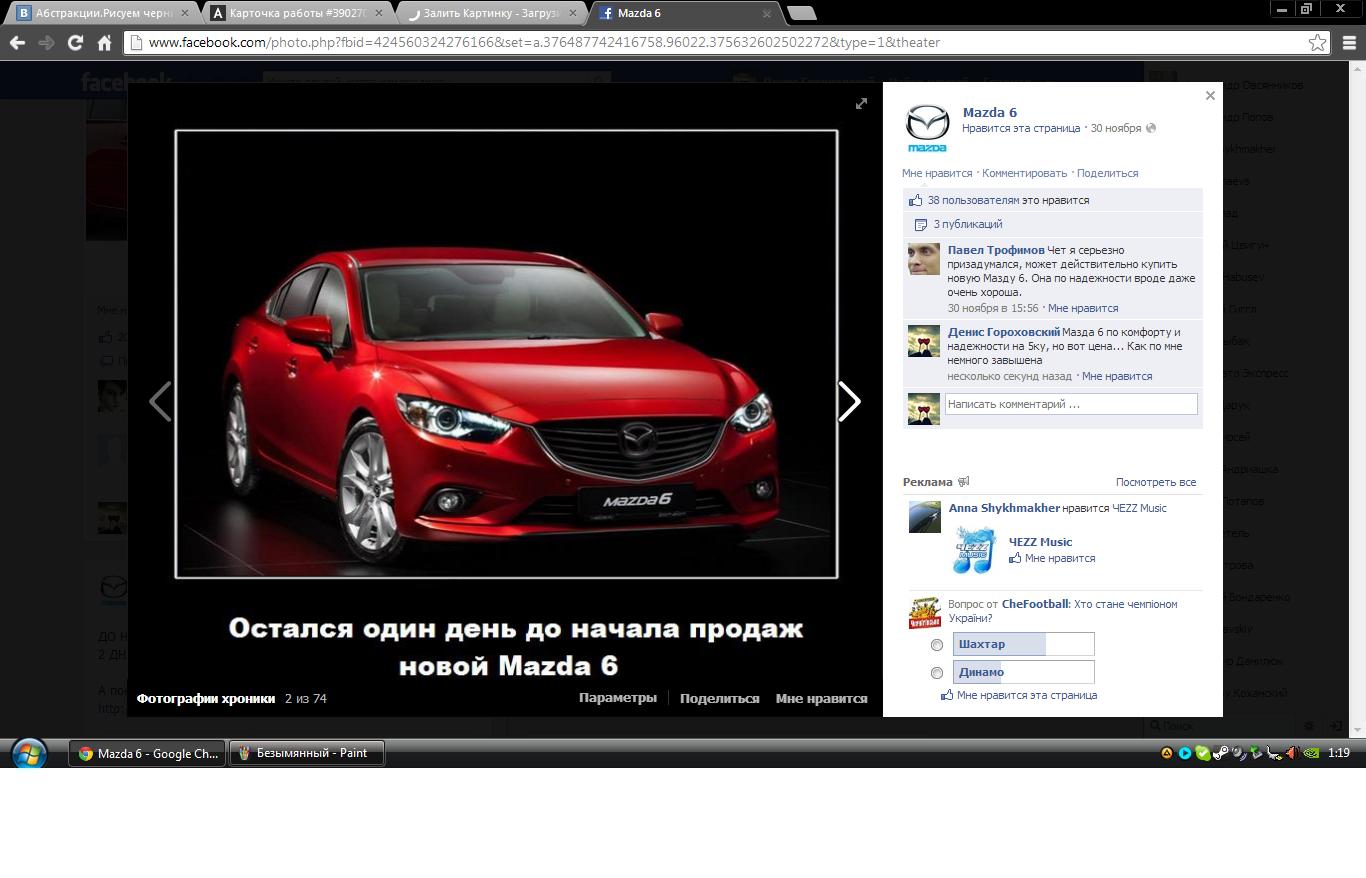
Task: Click Павел Трофимов's avatar
Action: tap(923, 259)
